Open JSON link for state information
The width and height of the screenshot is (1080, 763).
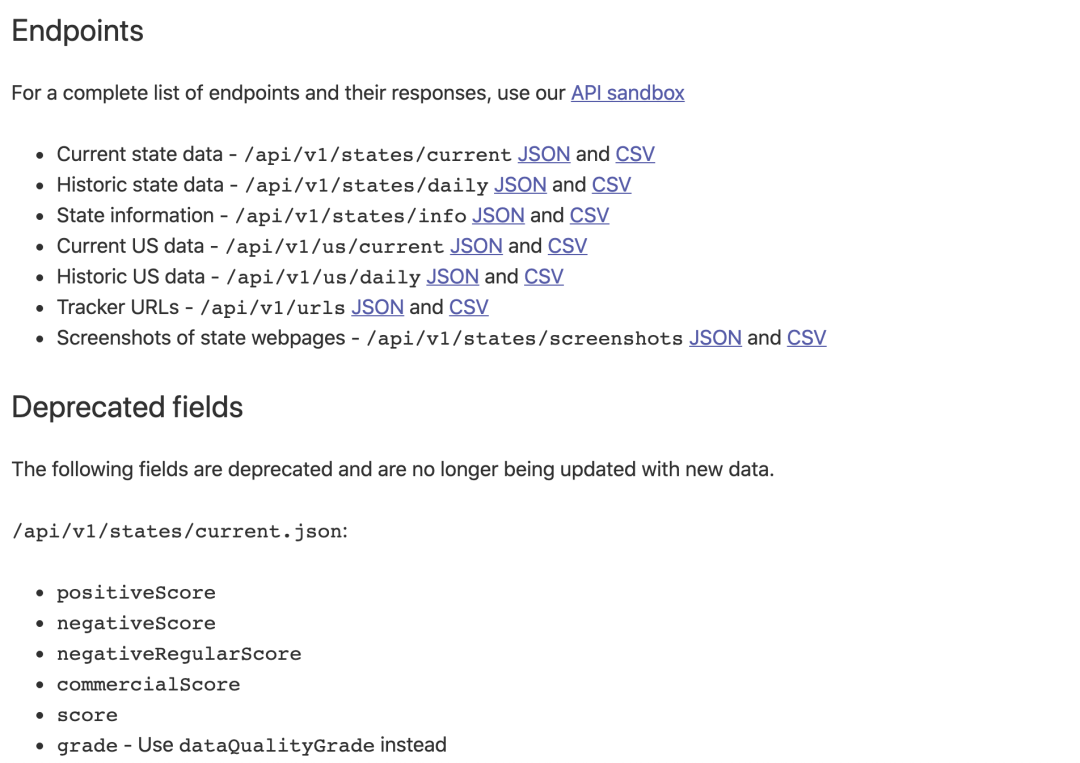(x=498, y=215)
